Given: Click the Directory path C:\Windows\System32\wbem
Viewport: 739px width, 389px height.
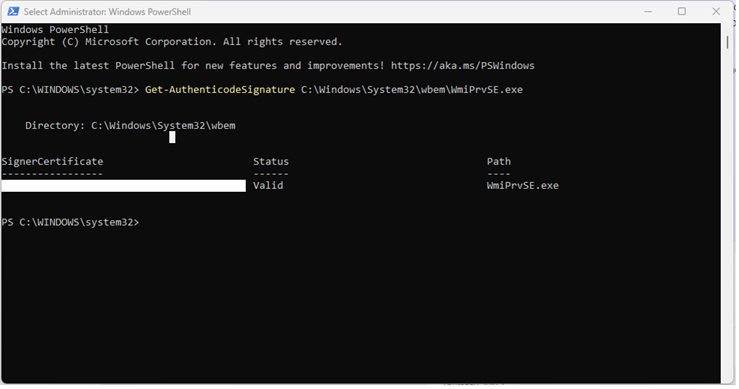Looking at the screenshot, I should 164,126.
